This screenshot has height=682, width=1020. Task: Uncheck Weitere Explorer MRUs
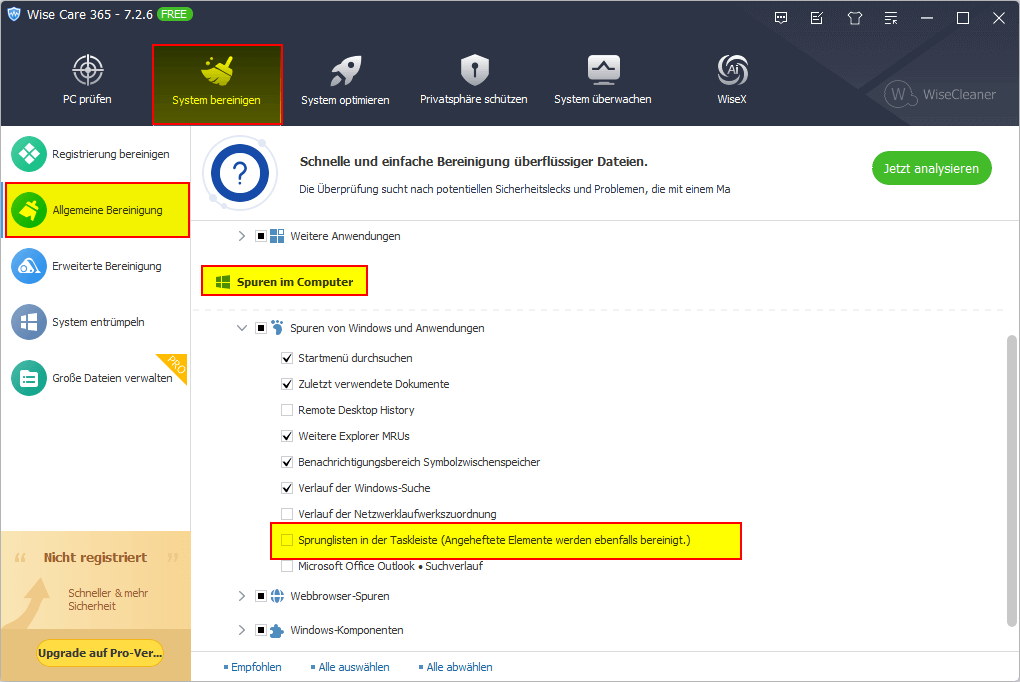(x=287, y=436)
